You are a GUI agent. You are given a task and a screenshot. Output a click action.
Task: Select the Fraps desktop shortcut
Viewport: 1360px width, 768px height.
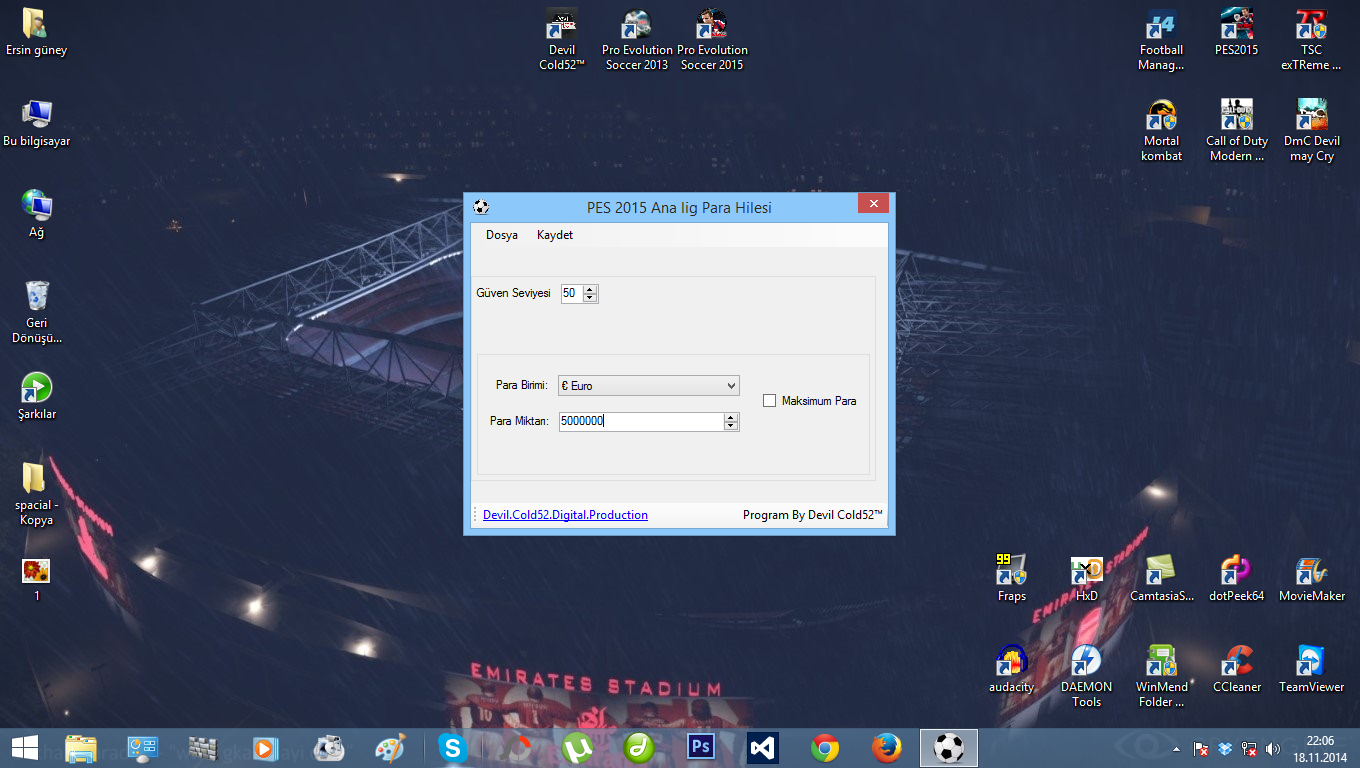pos(1011,578)
